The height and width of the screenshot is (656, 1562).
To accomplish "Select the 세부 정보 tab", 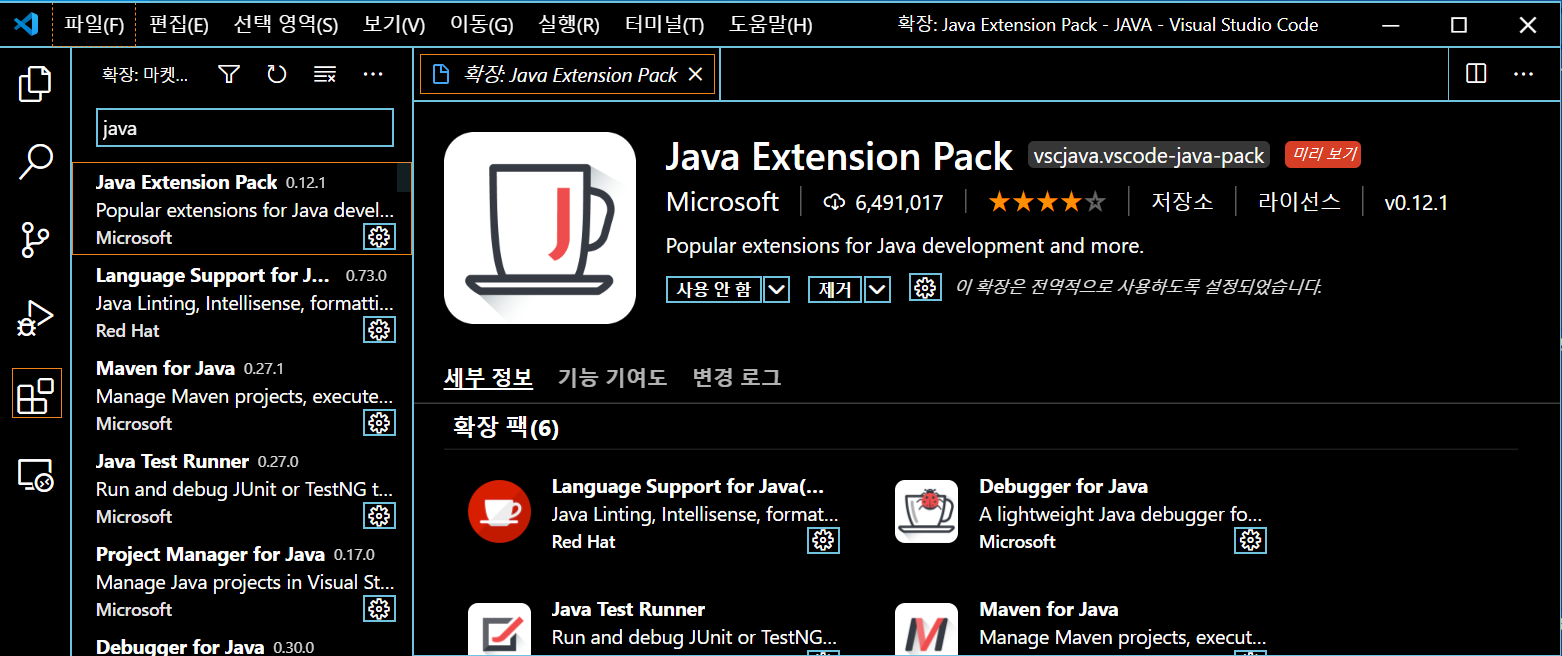I will (488, 377).
